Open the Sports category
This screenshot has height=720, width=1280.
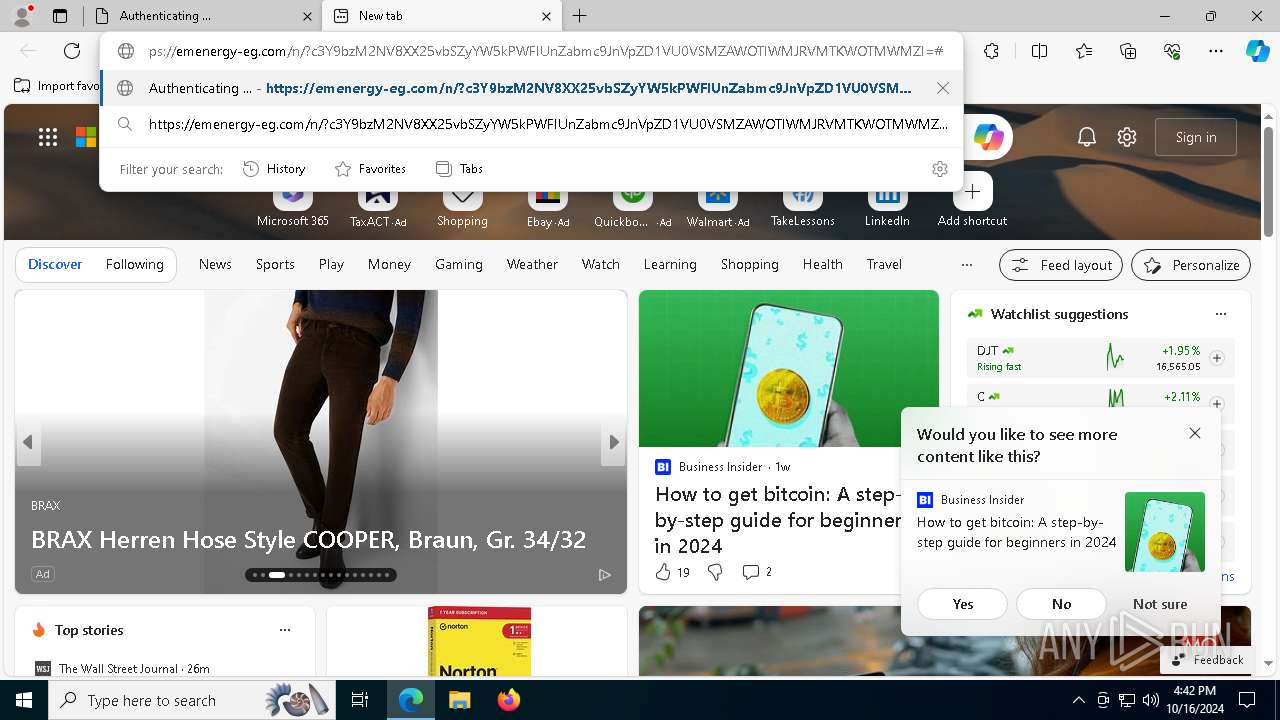point(275,264)
